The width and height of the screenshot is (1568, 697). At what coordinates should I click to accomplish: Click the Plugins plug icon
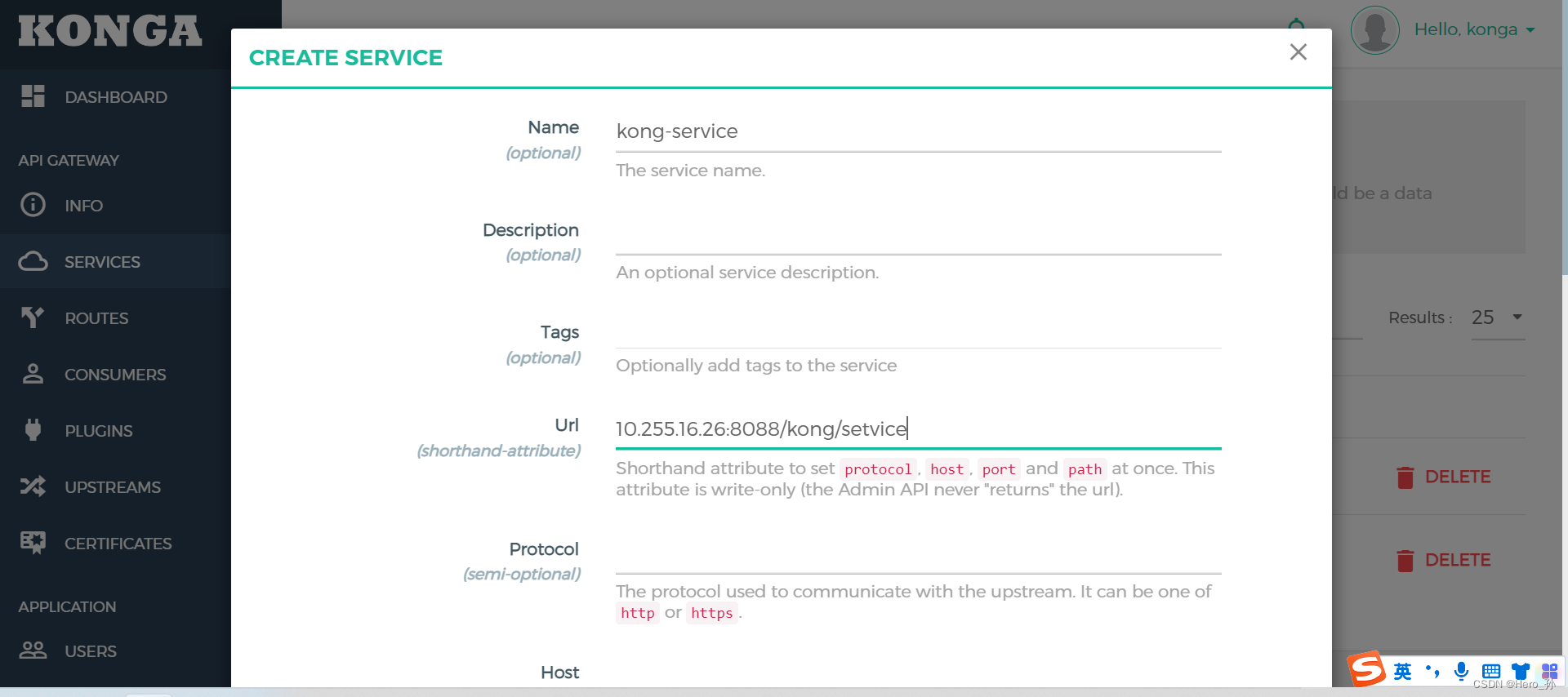pyautogui.click(x=33, y=430)
